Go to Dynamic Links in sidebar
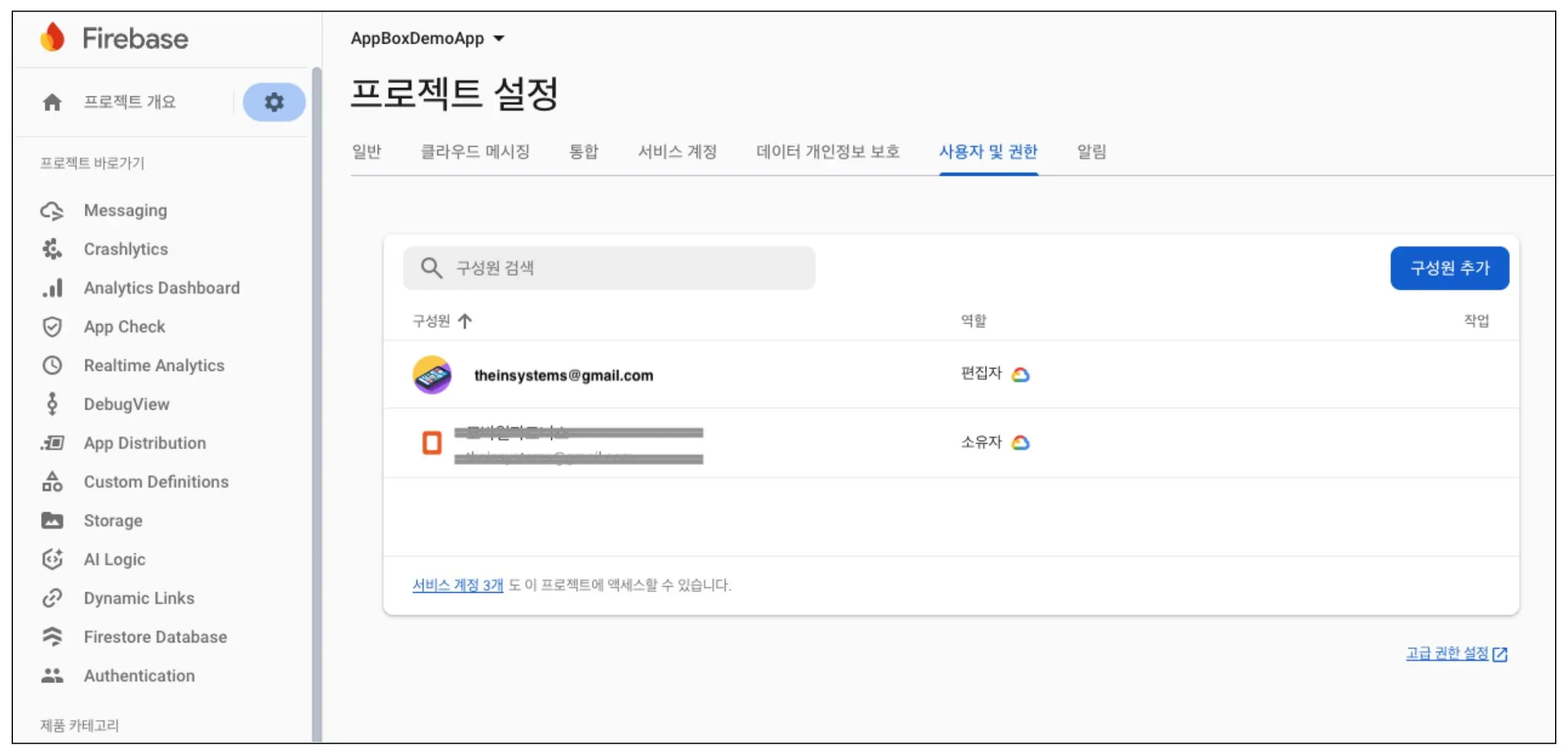The width and height of the screenshot is (1568, 753). coord(139,598)
